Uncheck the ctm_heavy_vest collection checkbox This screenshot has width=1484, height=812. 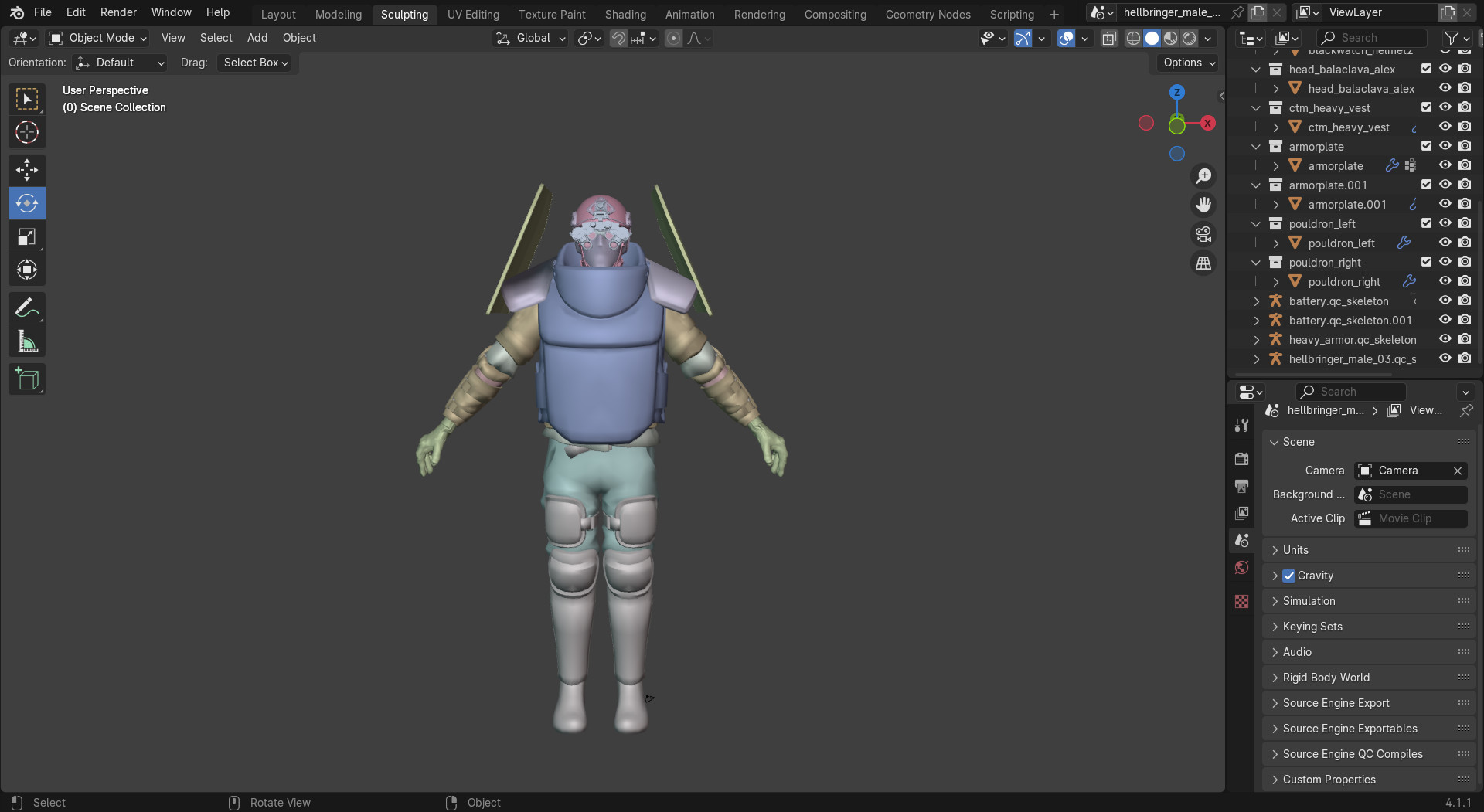pos(1426,107)
